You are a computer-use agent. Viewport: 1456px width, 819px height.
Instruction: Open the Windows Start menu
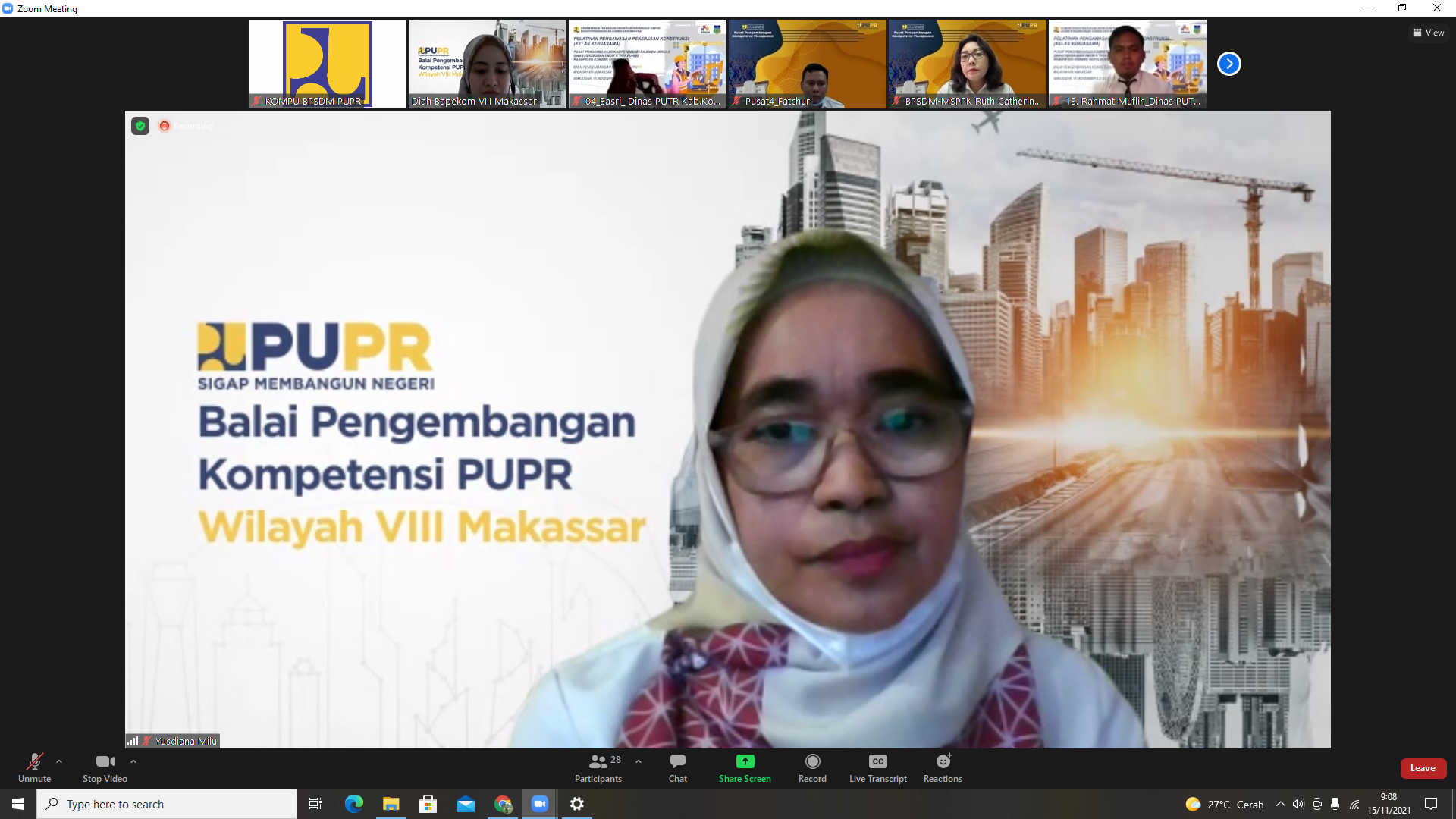tap(18, 804)
